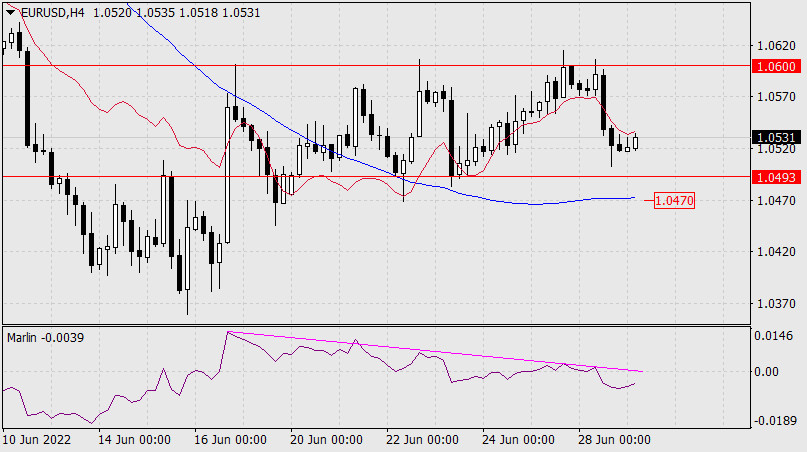Click the current price label 1.0531
This screenshot has height=452, width=807.
coord(777,137)
